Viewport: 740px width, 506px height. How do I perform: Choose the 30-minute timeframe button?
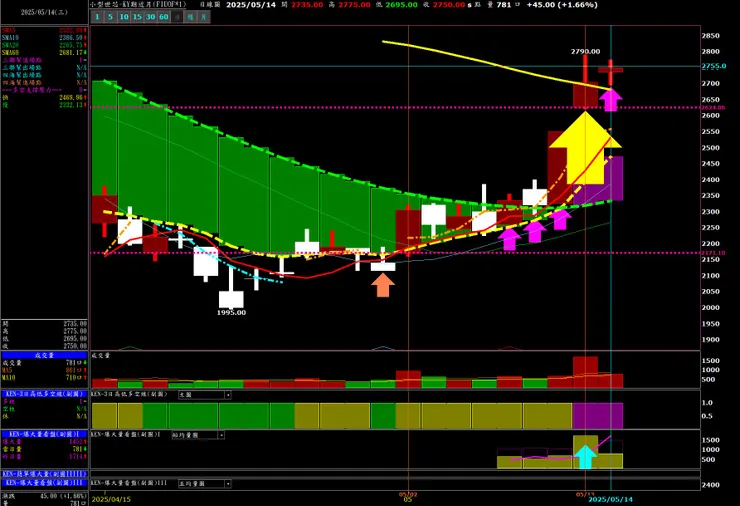[x=150, y=17]
